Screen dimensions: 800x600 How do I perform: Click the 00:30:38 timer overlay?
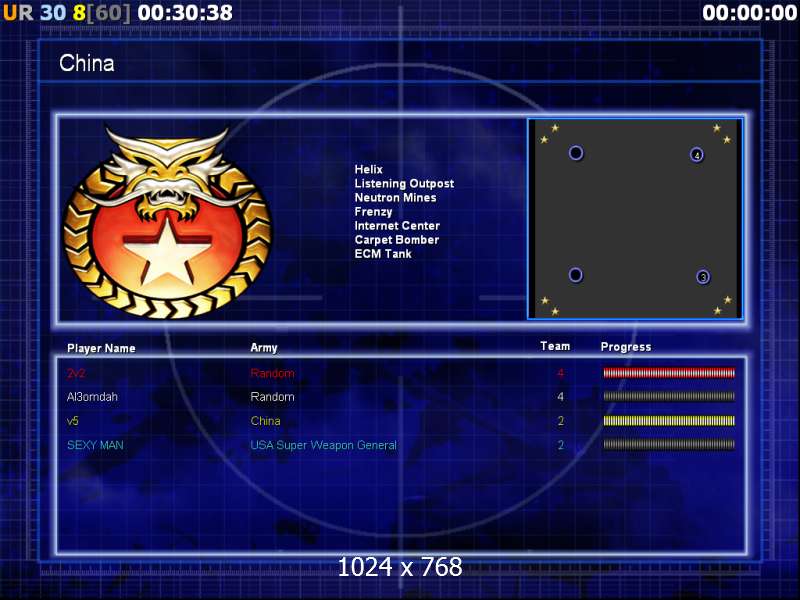pos(185,13)
